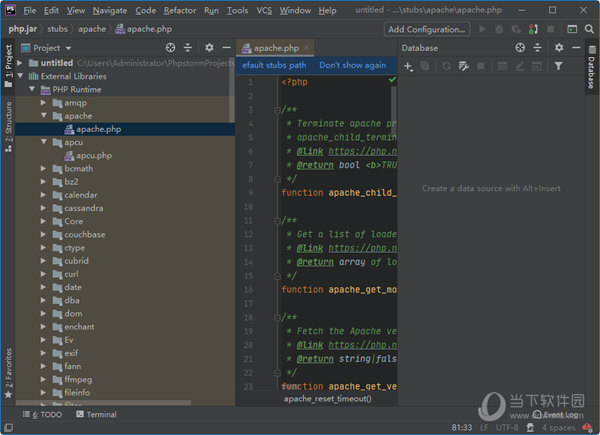This screenshot has width=600, height=435.
Task: Expand the amqp folder
Action: coord(43,103)
